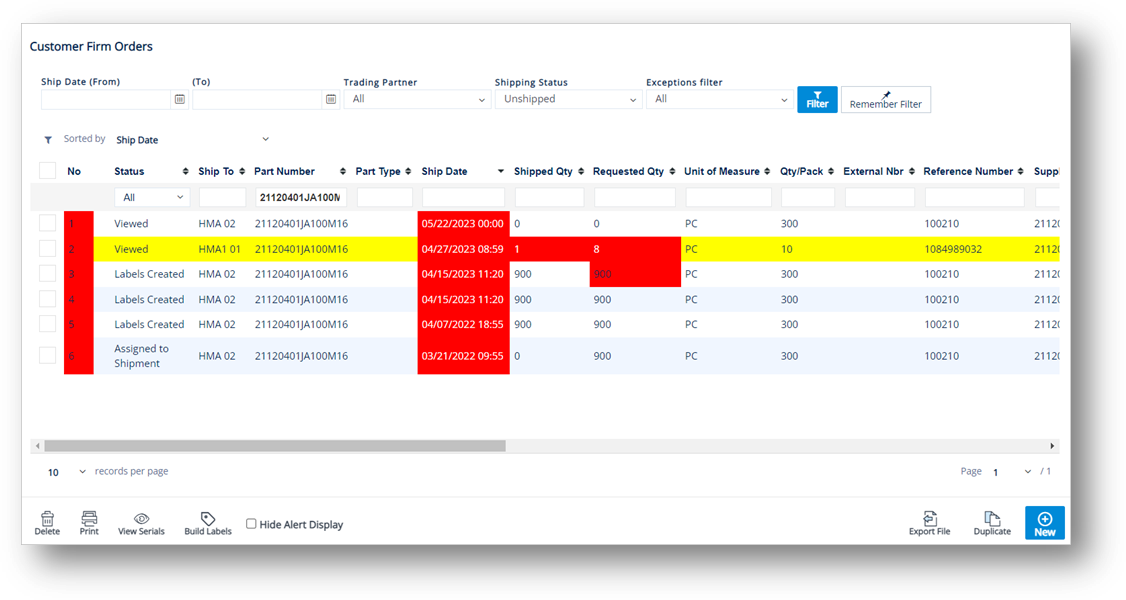Toggle Ship Date column sort arrow
The height and width of the screenshot is (600, 1126).
501,172
